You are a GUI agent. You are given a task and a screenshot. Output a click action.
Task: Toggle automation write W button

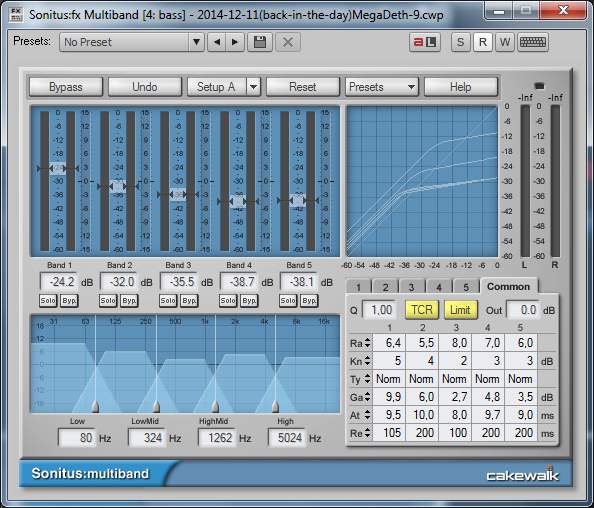tap(505, 42)
